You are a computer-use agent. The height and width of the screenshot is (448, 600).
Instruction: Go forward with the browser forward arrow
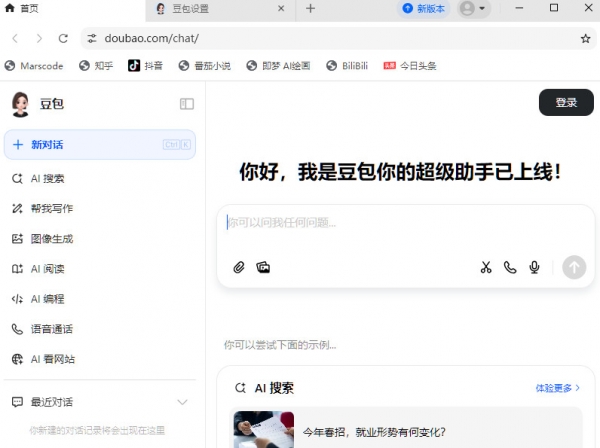39,38
